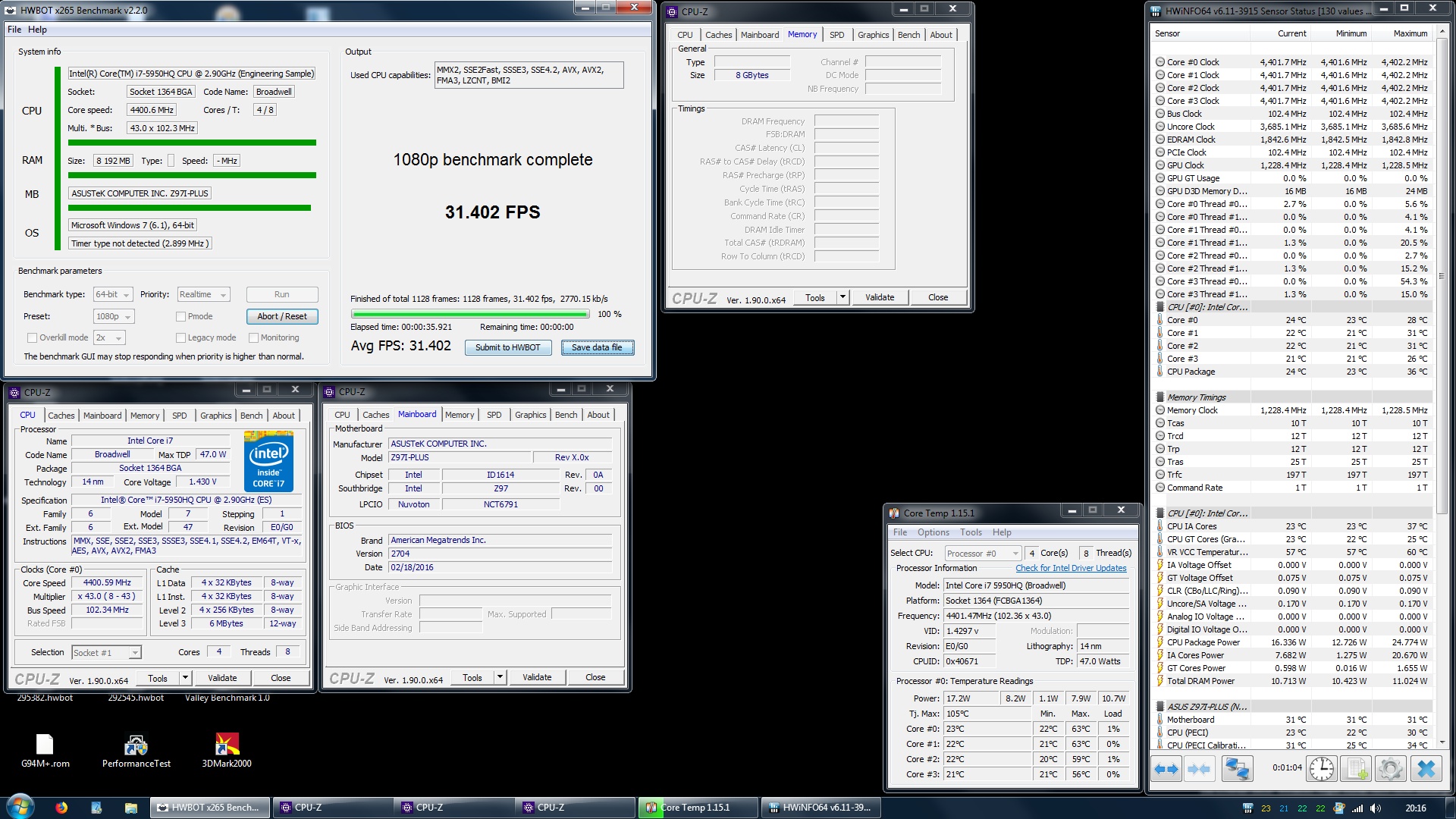
Task: Open the Preset 1080p dropdown
Action: click(x=114, y=316)
